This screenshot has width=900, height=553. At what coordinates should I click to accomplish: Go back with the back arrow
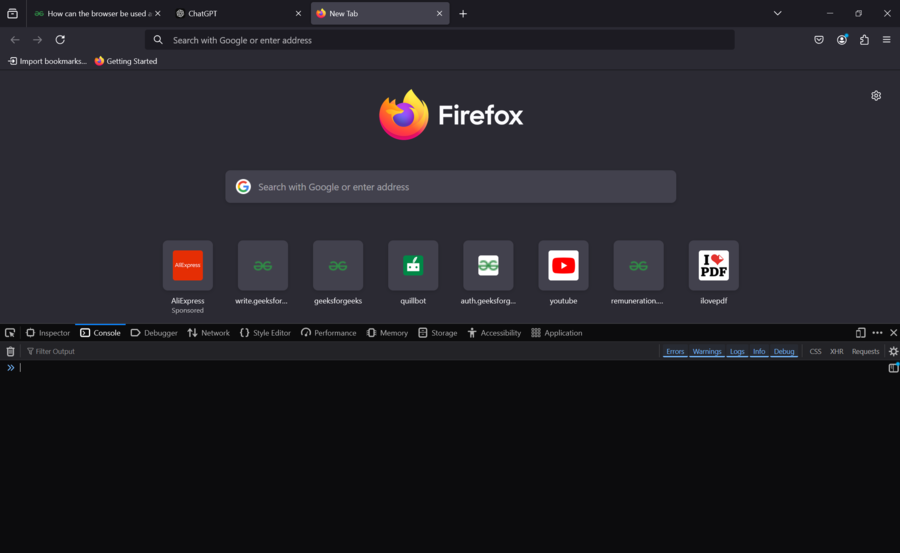point(15,40)
